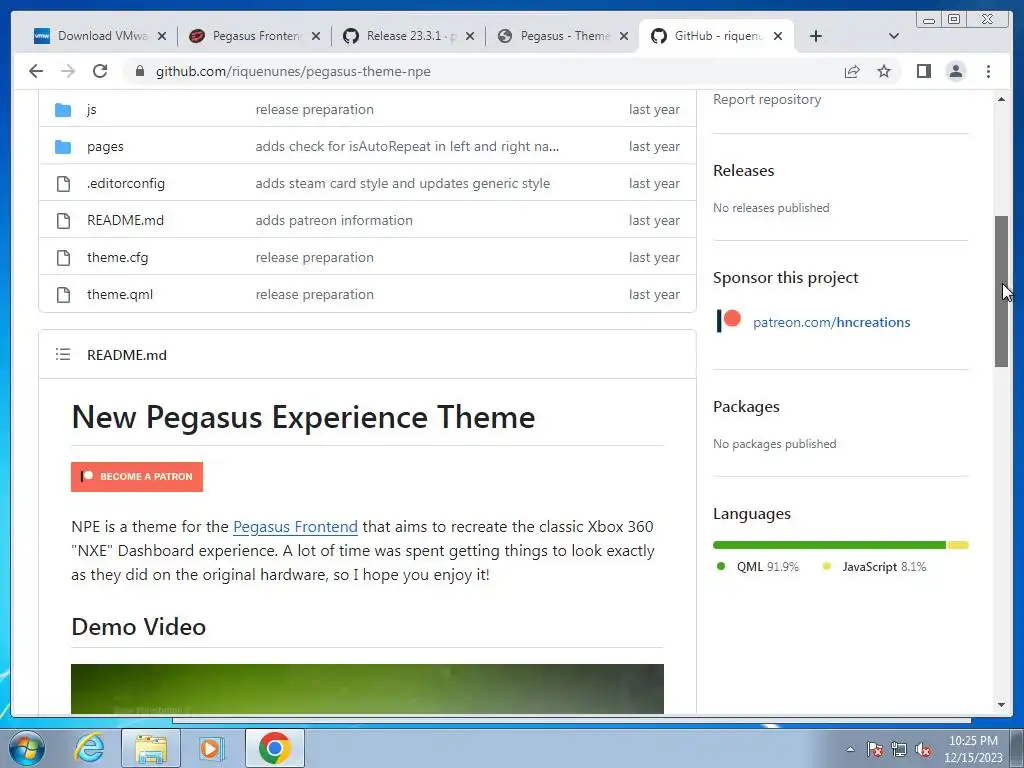Open the browser side panel
The width and height of the screenshot is (1024, 768).
923,71
